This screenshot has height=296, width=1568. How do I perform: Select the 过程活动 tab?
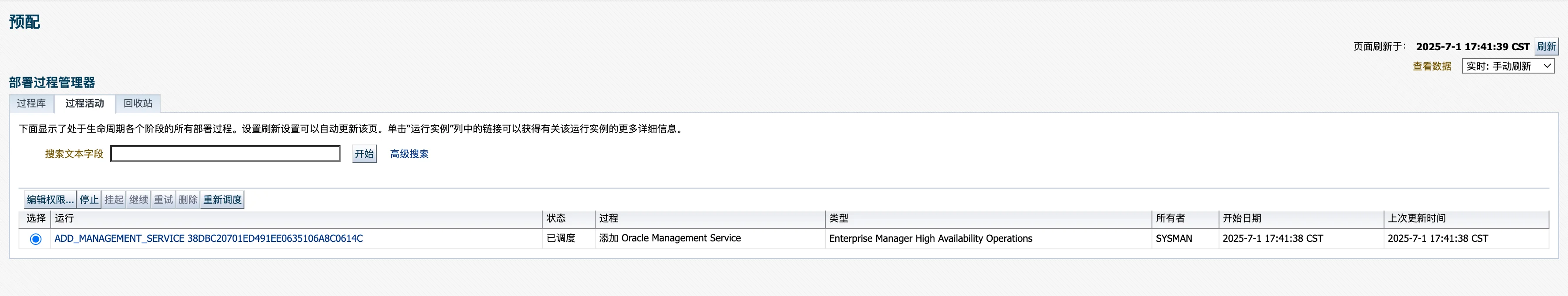(85, 104)
